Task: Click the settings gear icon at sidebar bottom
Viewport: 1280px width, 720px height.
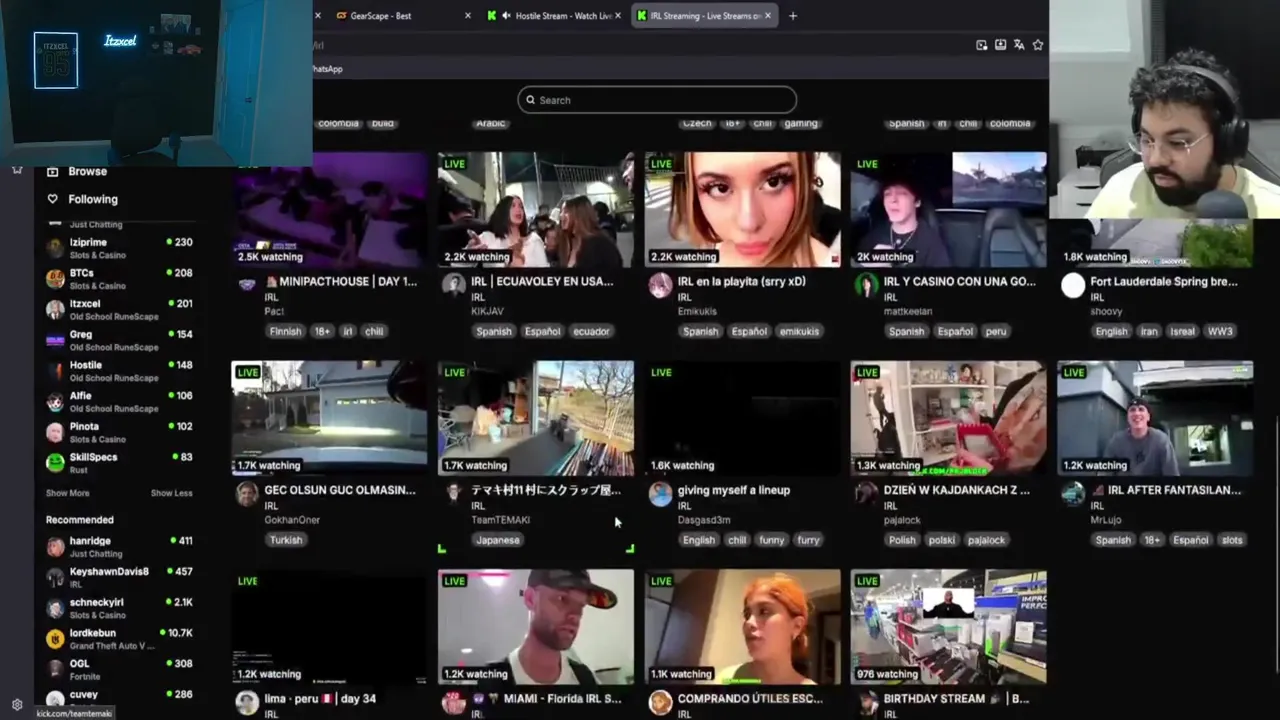Action: tap(17, 704)
